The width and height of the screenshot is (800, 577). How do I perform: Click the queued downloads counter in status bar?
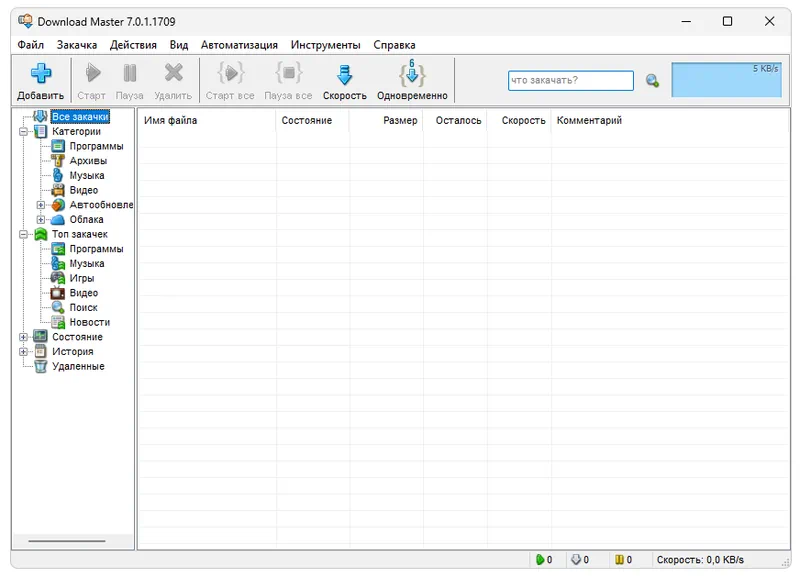580,560
